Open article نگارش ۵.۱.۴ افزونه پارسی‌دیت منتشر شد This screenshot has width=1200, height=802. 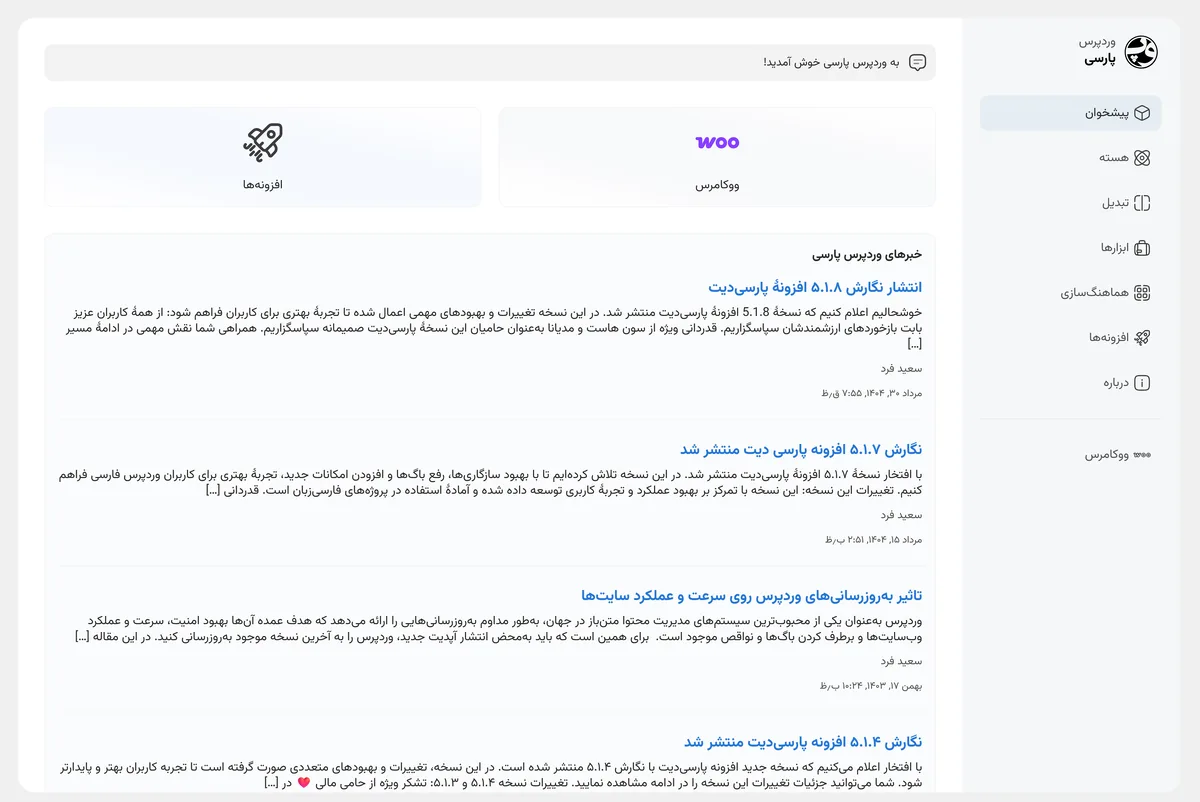(x=803, y=742)
